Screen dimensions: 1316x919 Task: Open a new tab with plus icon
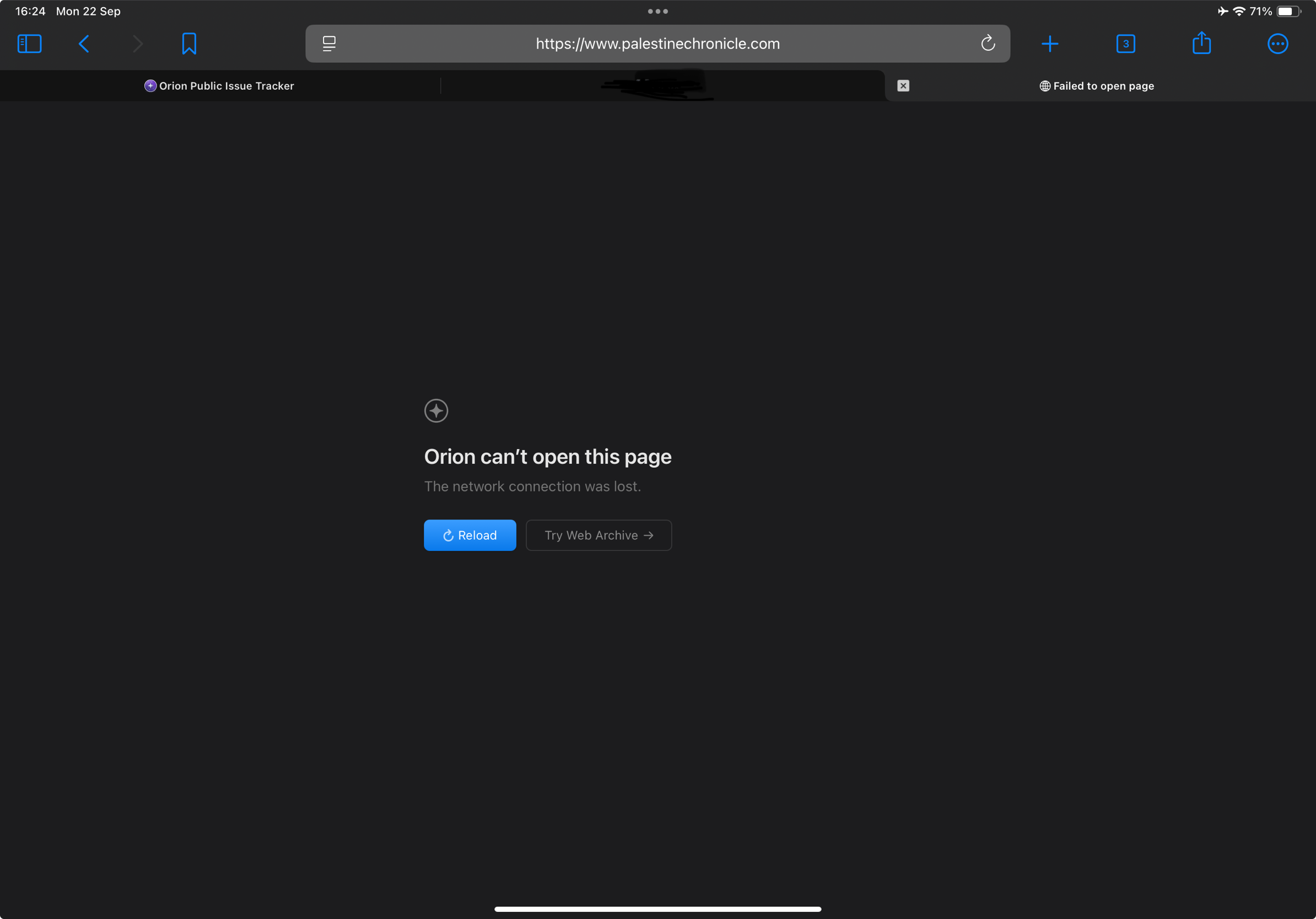(x=1049, y=44)
